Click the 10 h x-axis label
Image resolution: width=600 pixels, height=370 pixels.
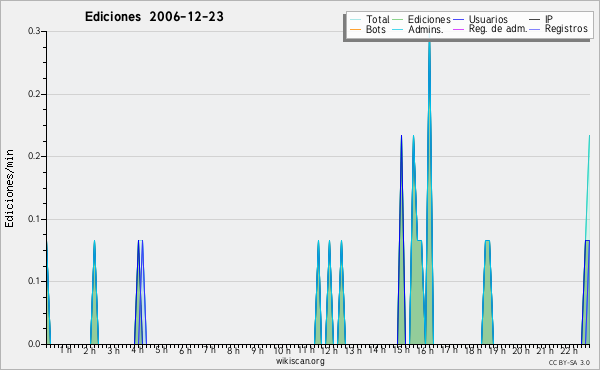click(282, 350)
